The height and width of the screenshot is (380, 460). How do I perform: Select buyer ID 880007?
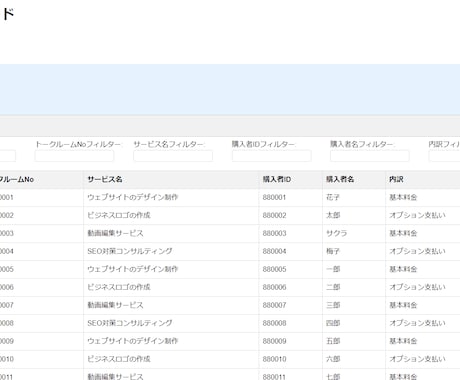[x=274, y=305]
